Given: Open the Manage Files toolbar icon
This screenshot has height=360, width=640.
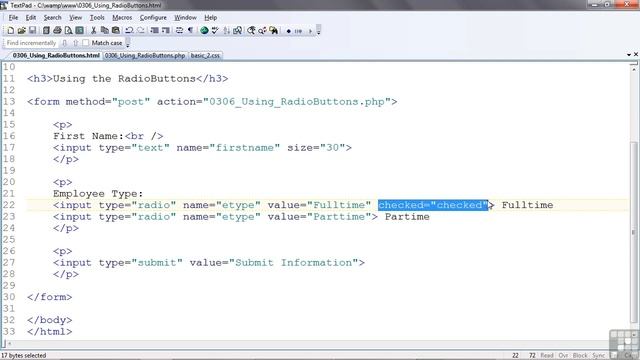Looking at the screenshot, I should 46,31.
